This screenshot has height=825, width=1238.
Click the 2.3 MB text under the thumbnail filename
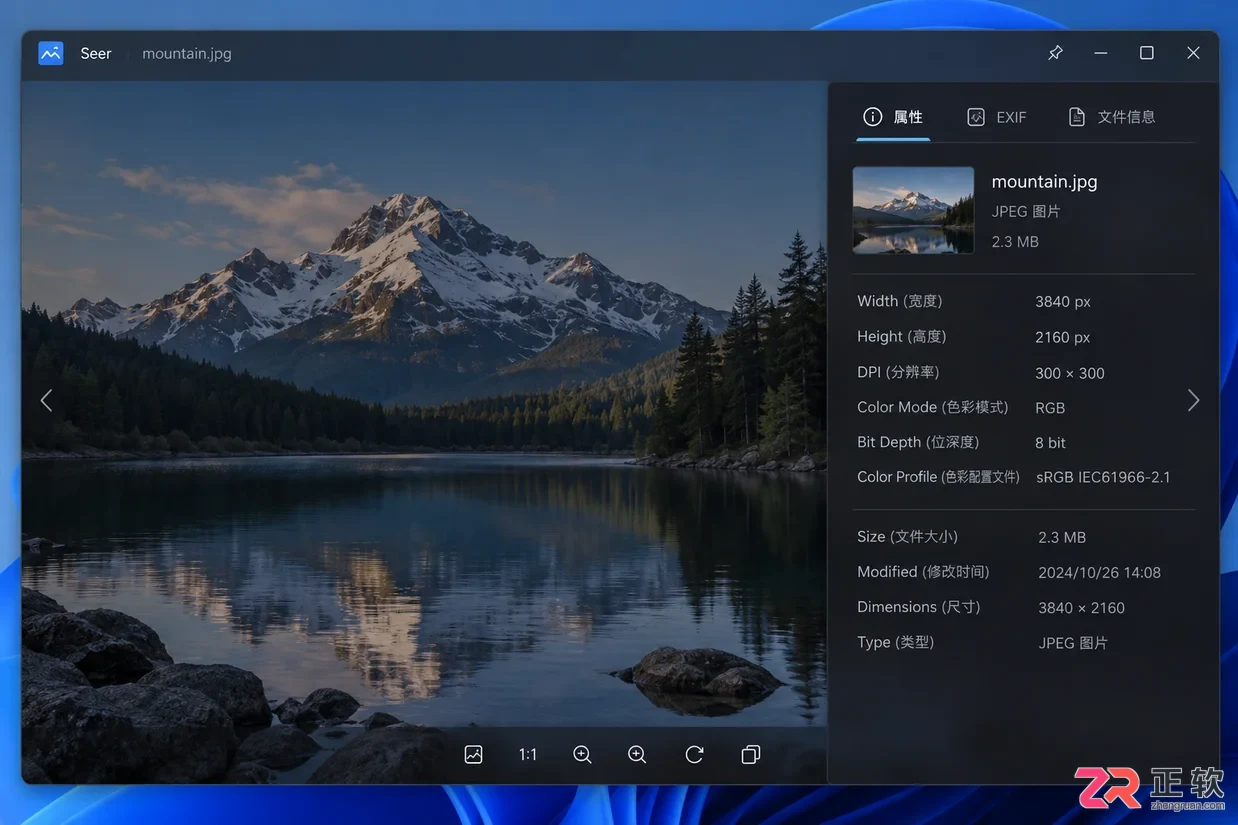[1015, 242]
